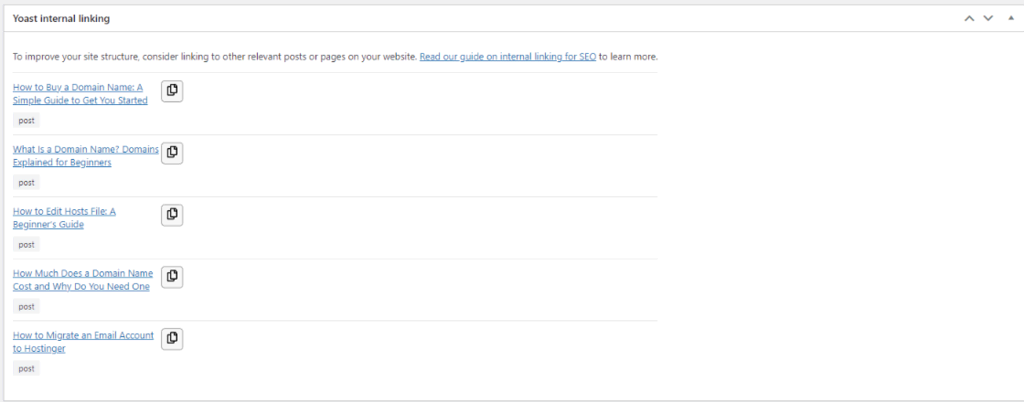This screenshot has width=1024, height=402.
Task: Move Yoast internal linking panel up
Action: pyautogui.click(x=968, y=18)
